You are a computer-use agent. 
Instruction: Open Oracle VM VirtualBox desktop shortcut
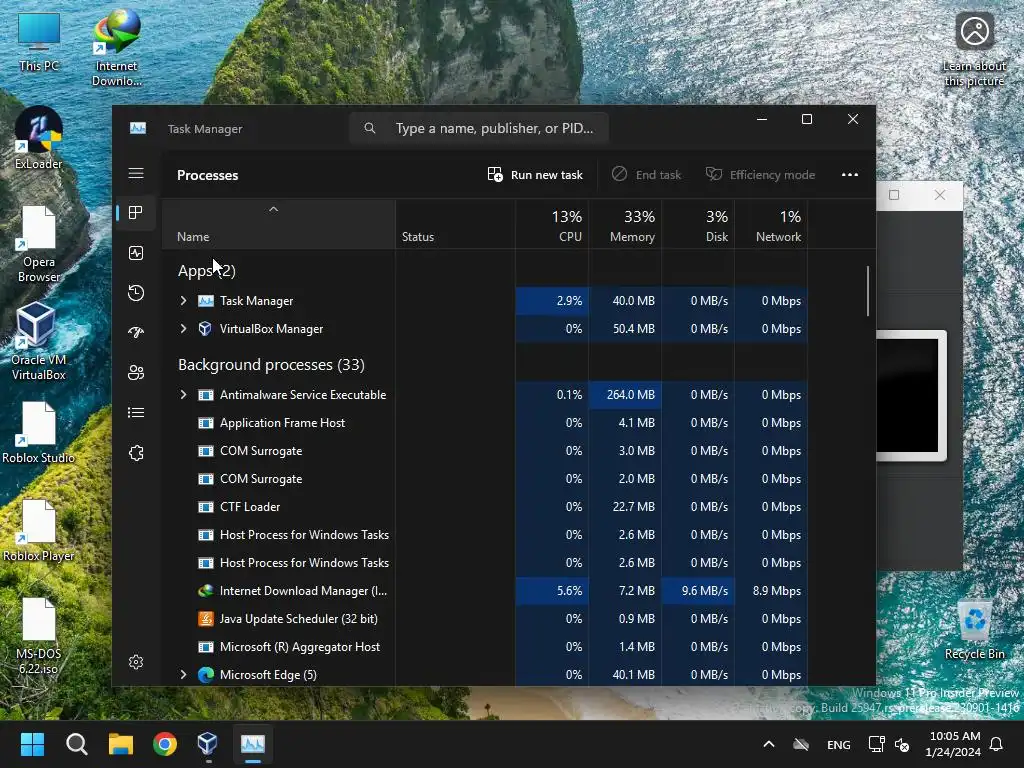point(38,341)
